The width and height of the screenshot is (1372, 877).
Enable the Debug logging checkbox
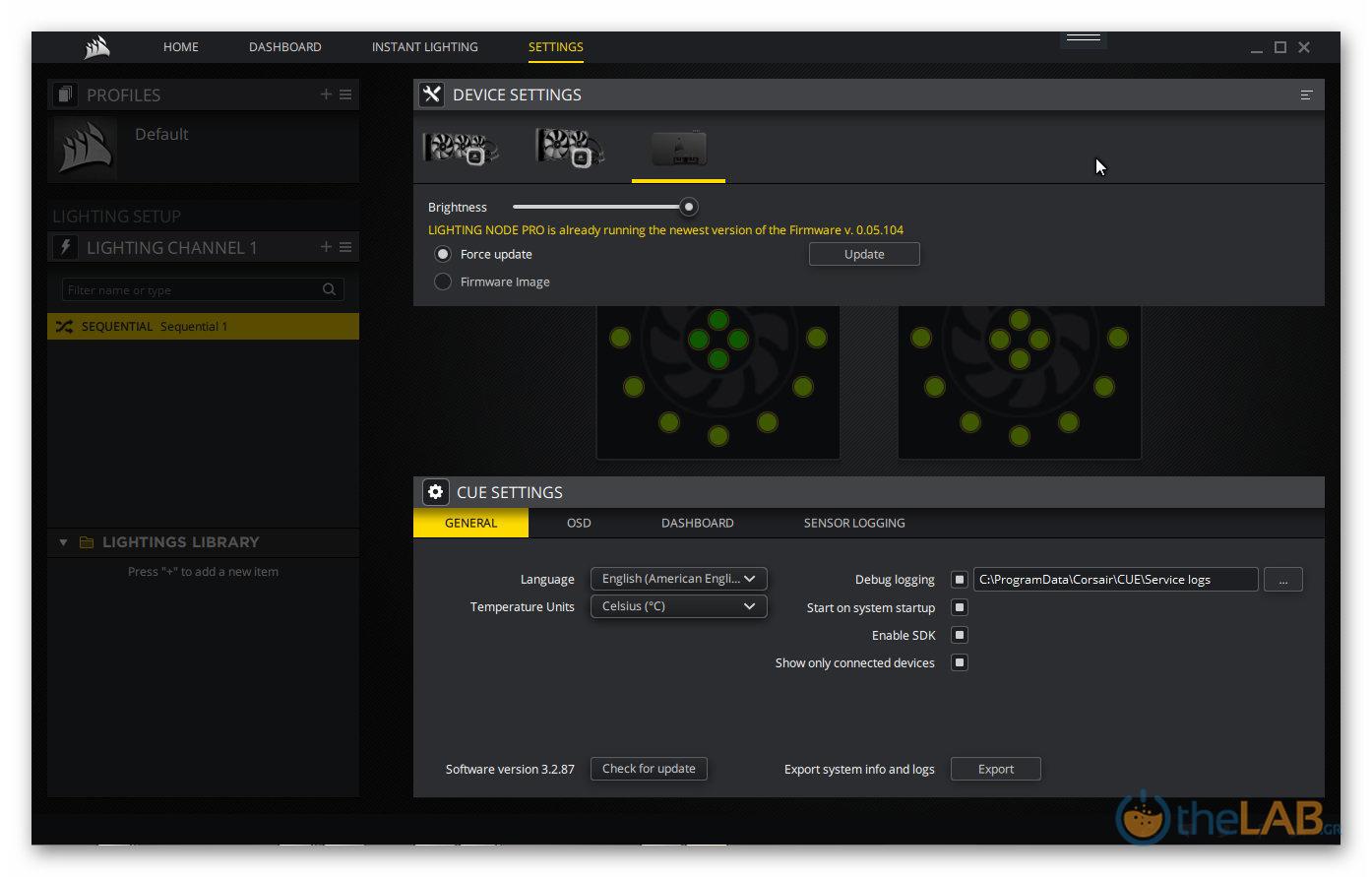click(960, 580)
